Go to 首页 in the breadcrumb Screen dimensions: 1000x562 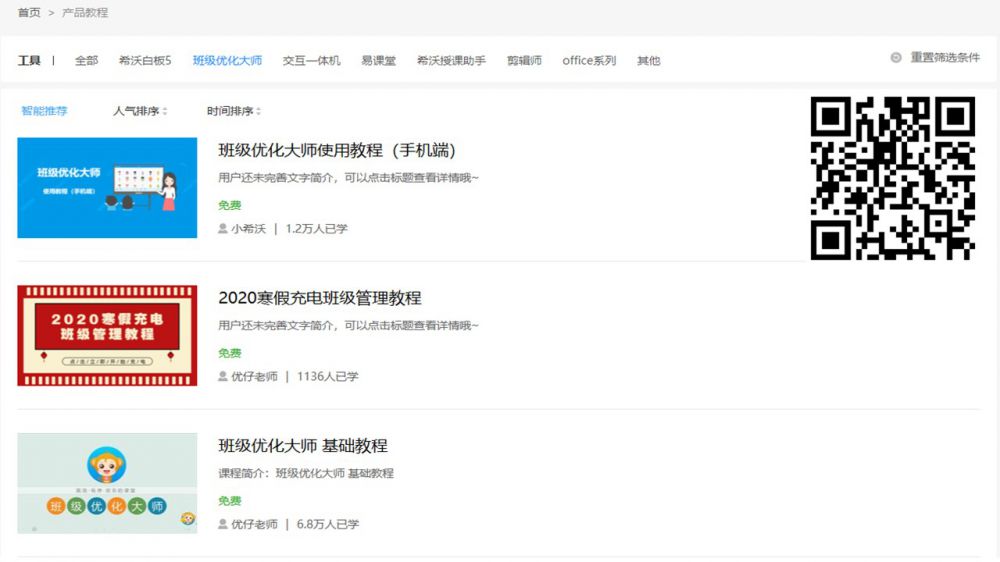(x=29, y=13)
